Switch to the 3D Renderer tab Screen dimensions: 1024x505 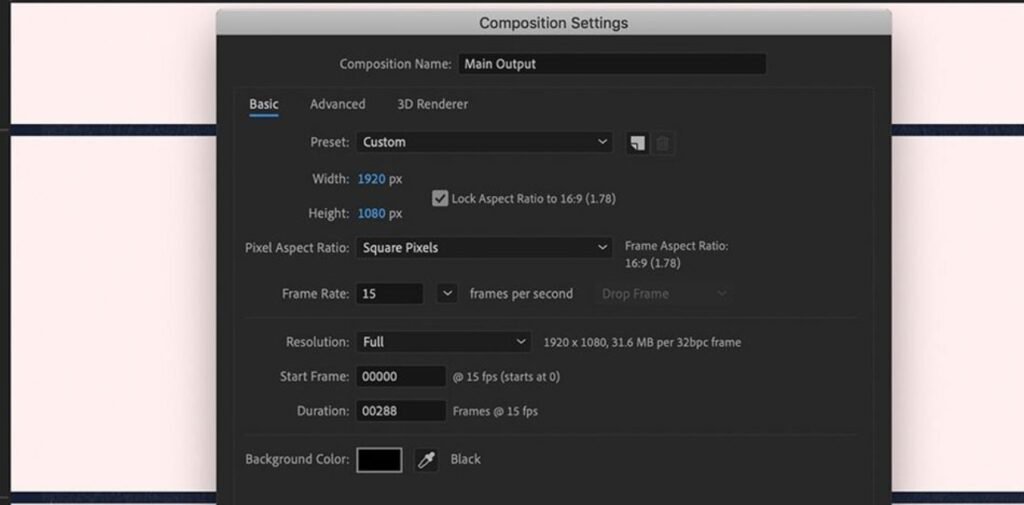tap(432, 104)
